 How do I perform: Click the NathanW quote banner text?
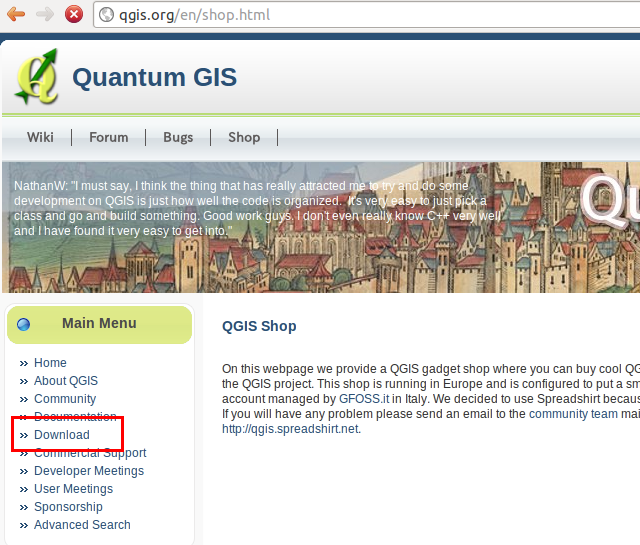pos(258,208)
